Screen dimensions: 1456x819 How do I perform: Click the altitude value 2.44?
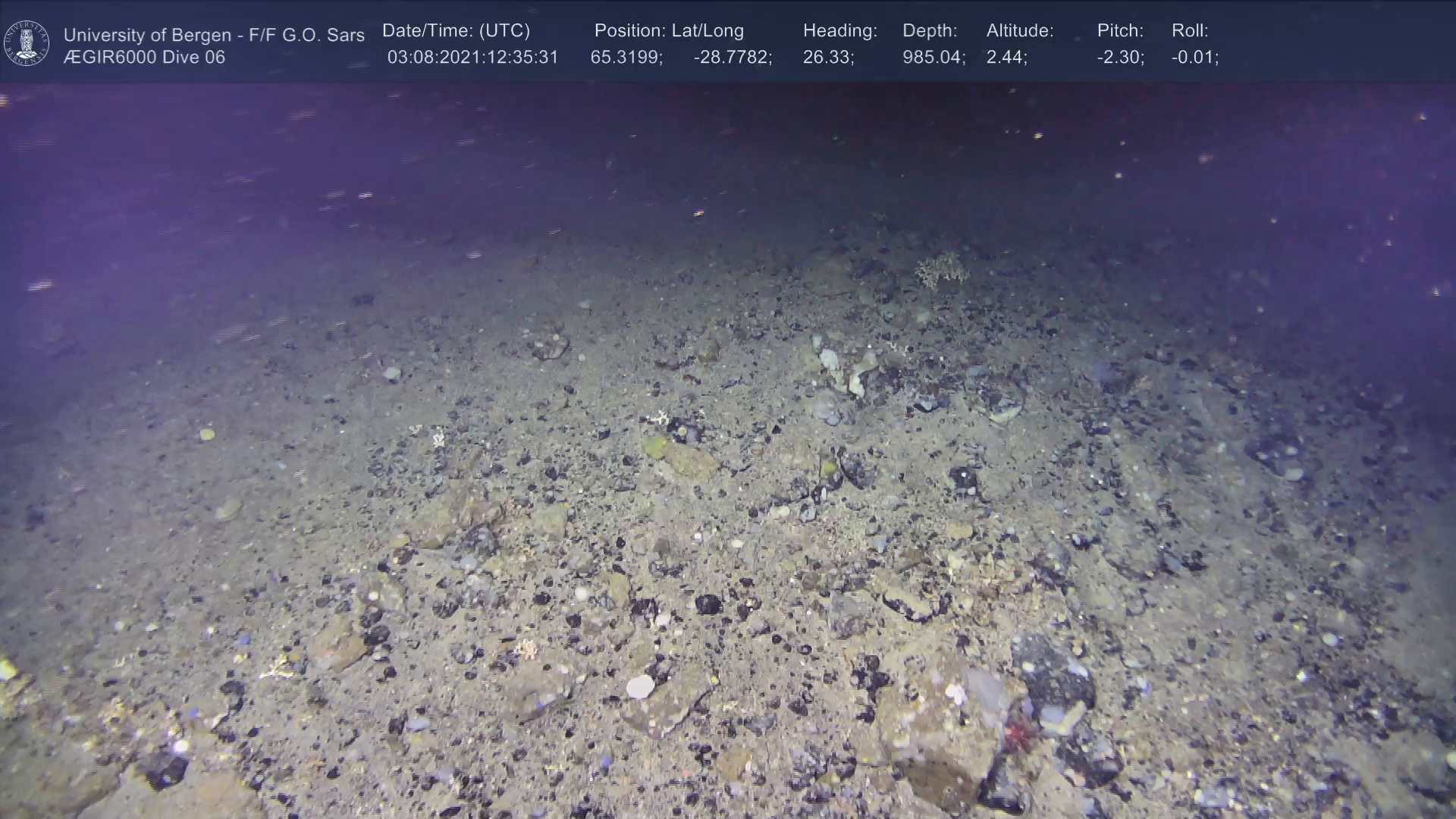1006,58
